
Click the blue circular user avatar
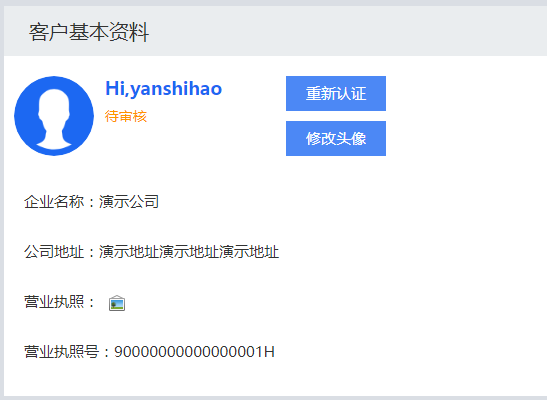[54, 116]
